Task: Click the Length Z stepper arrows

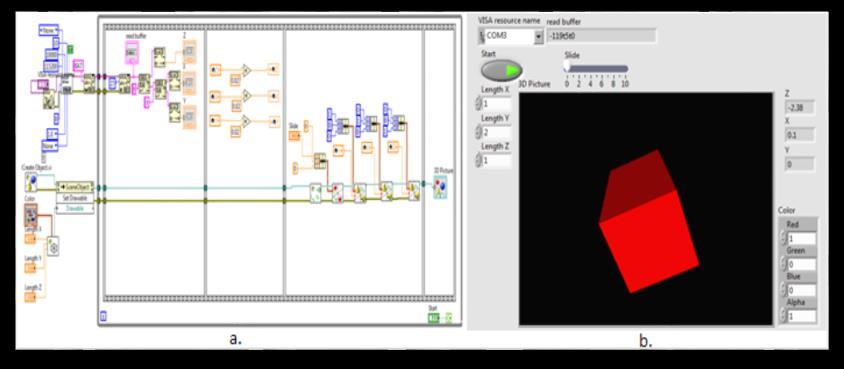Action: 478,160
